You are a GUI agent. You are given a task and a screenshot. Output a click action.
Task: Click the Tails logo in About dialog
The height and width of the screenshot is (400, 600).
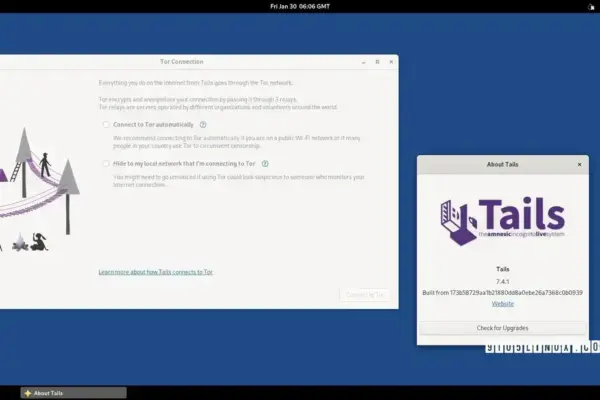coord(502,221)
